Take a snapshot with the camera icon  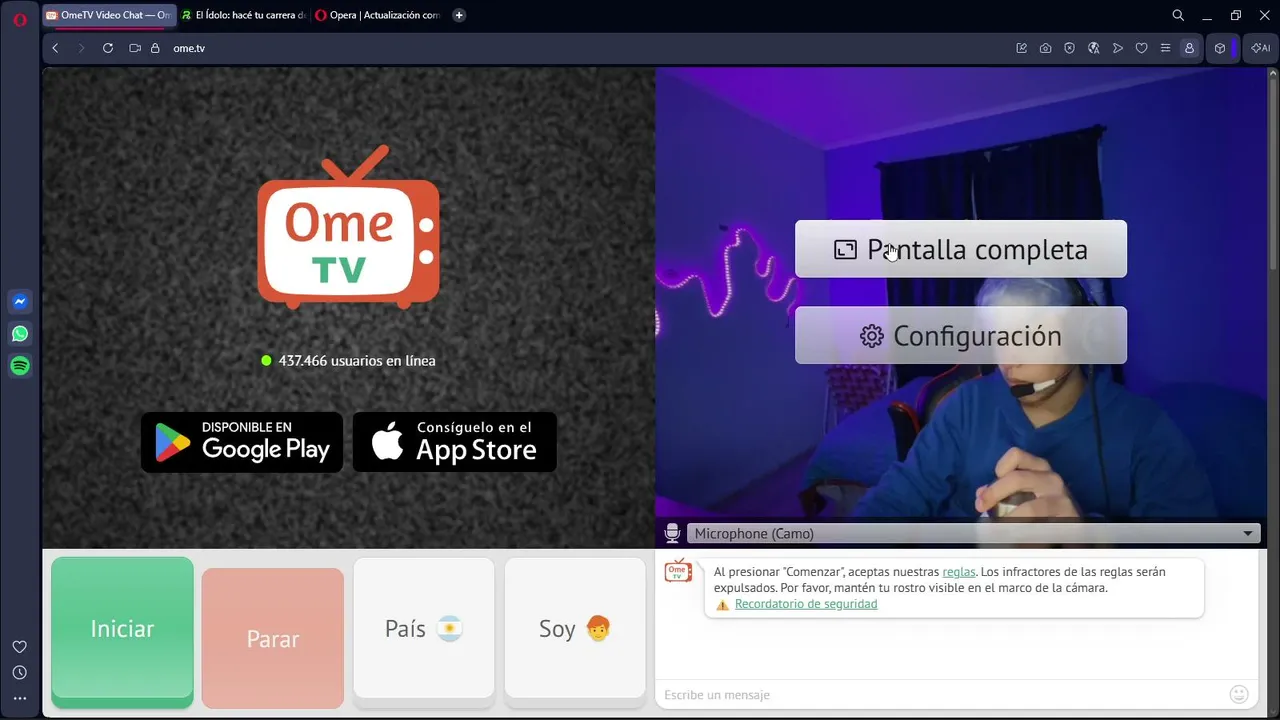click(x=1045, y=48)
